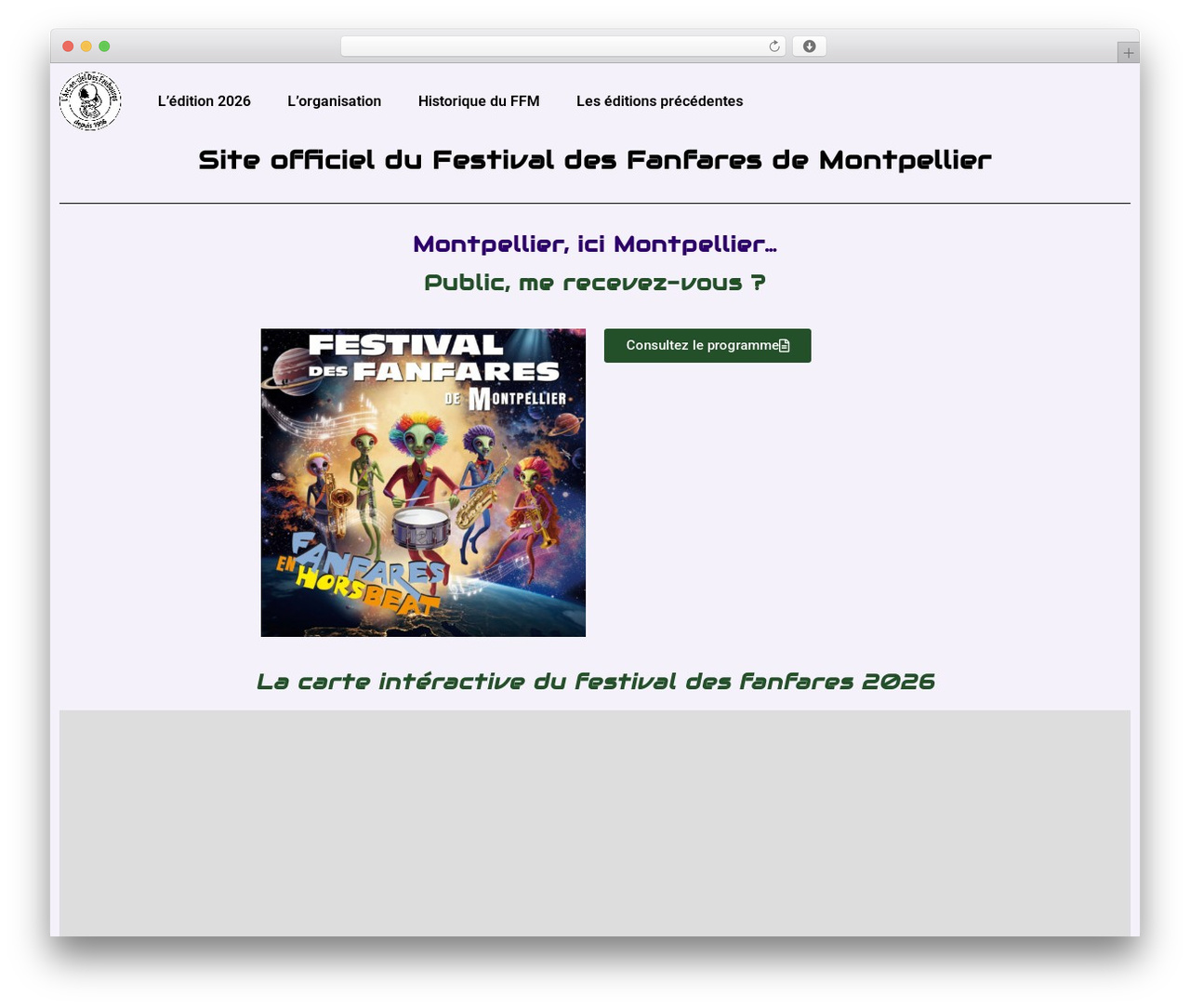Screen dimensions: 1190x1008
Task: Open the browser downloads button
Action: (x=810, y=46)
